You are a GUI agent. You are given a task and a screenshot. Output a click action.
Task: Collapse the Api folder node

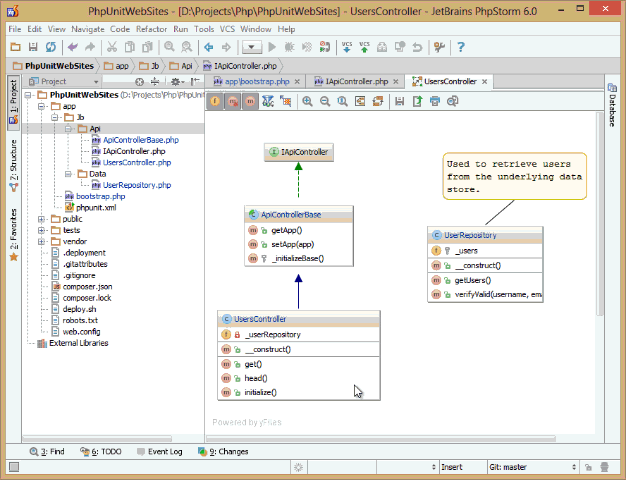point(68,129)
